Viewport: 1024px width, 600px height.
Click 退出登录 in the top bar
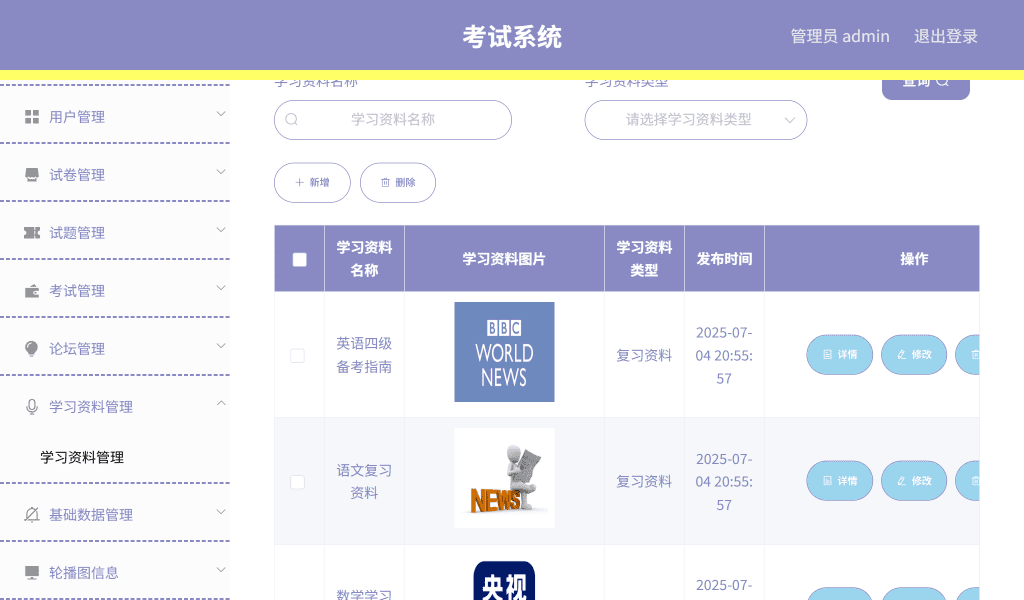[x=945, y=36]
